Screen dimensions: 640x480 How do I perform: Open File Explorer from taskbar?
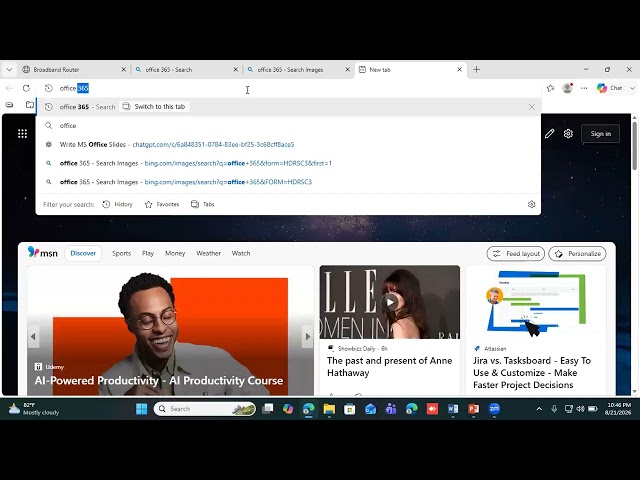point(329,409)
